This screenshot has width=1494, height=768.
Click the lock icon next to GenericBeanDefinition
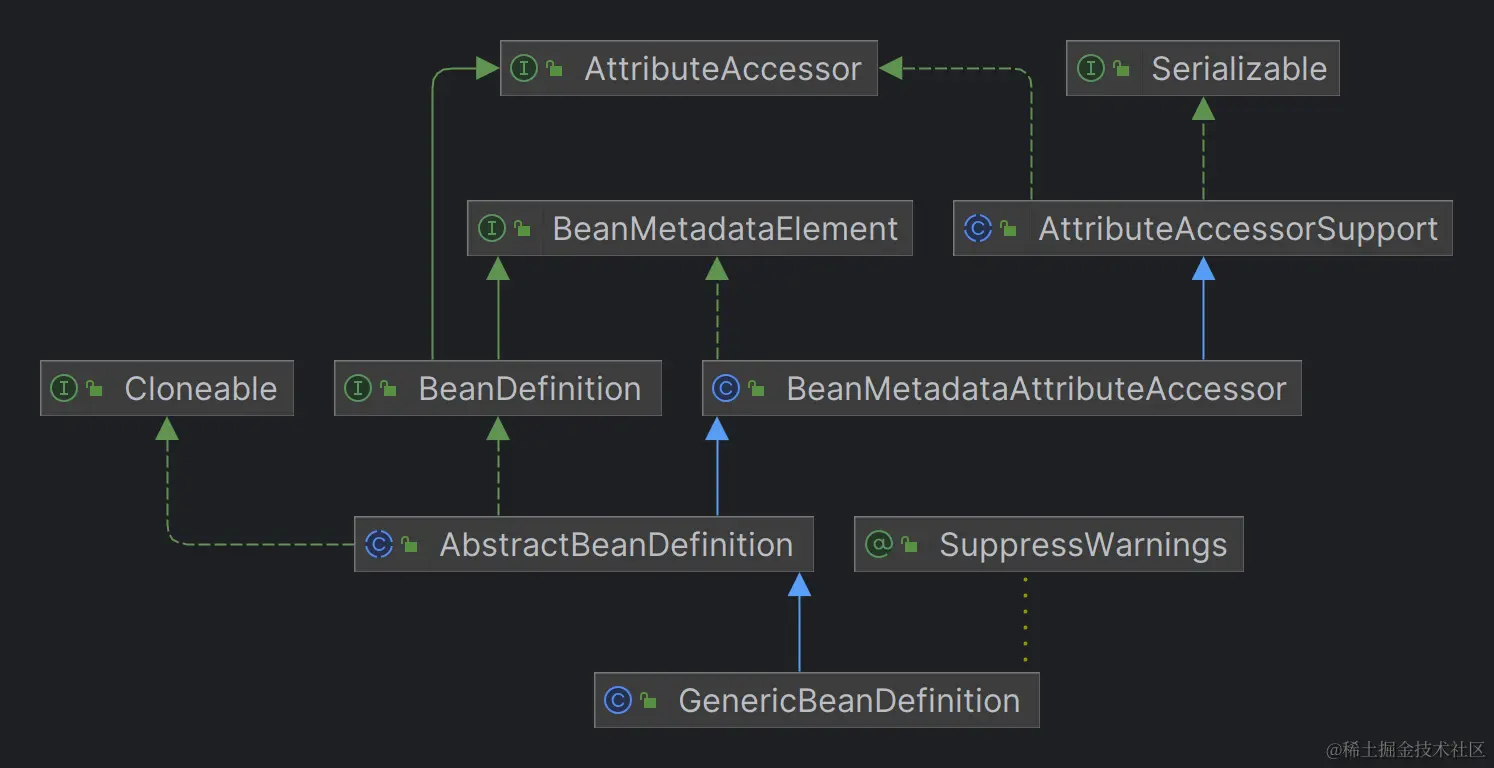(x=648, y=700)
